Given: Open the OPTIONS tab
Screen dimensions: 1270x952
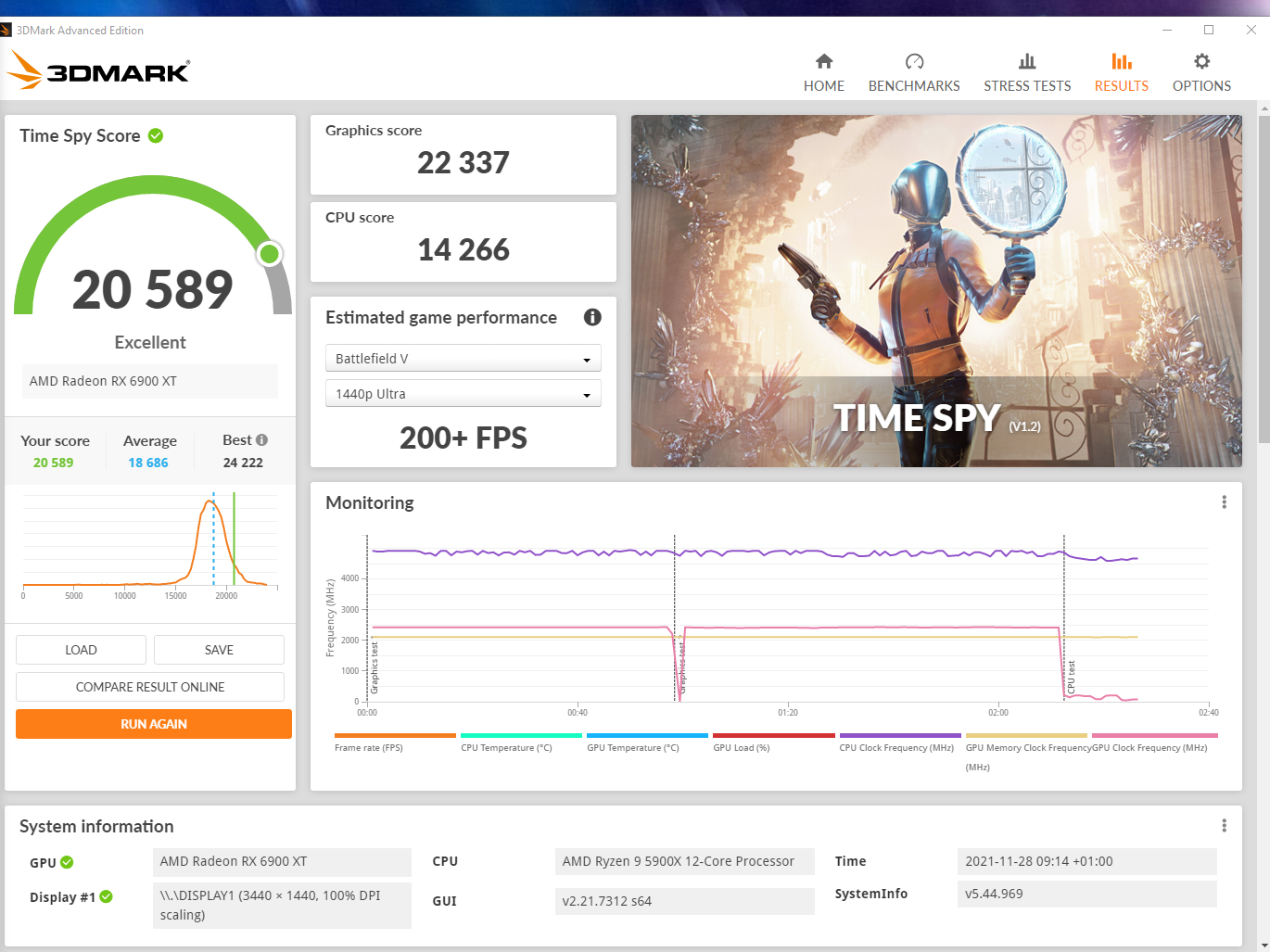Looking at the screenshot, I should 1201,73.
